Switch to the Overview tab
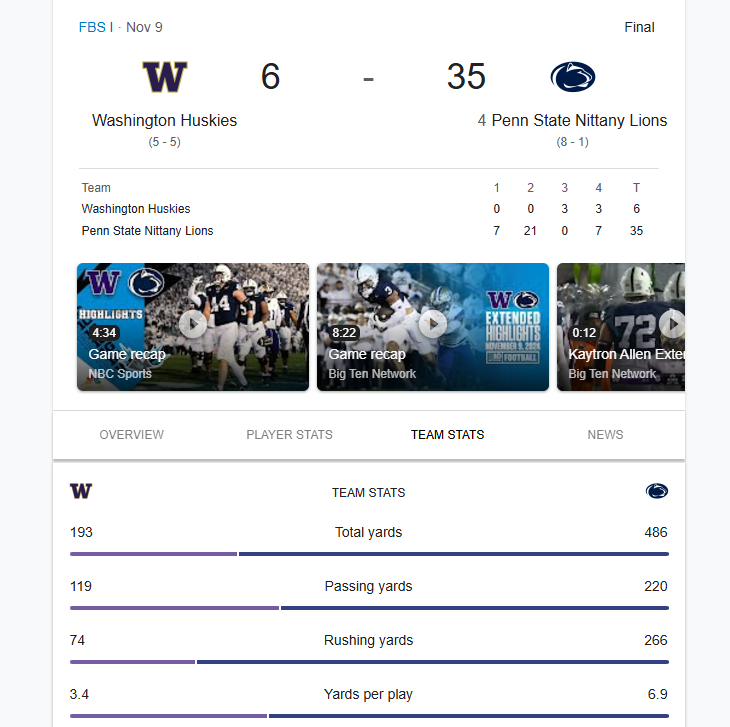The height and width of the screenshot is (727, 730). 132,435
